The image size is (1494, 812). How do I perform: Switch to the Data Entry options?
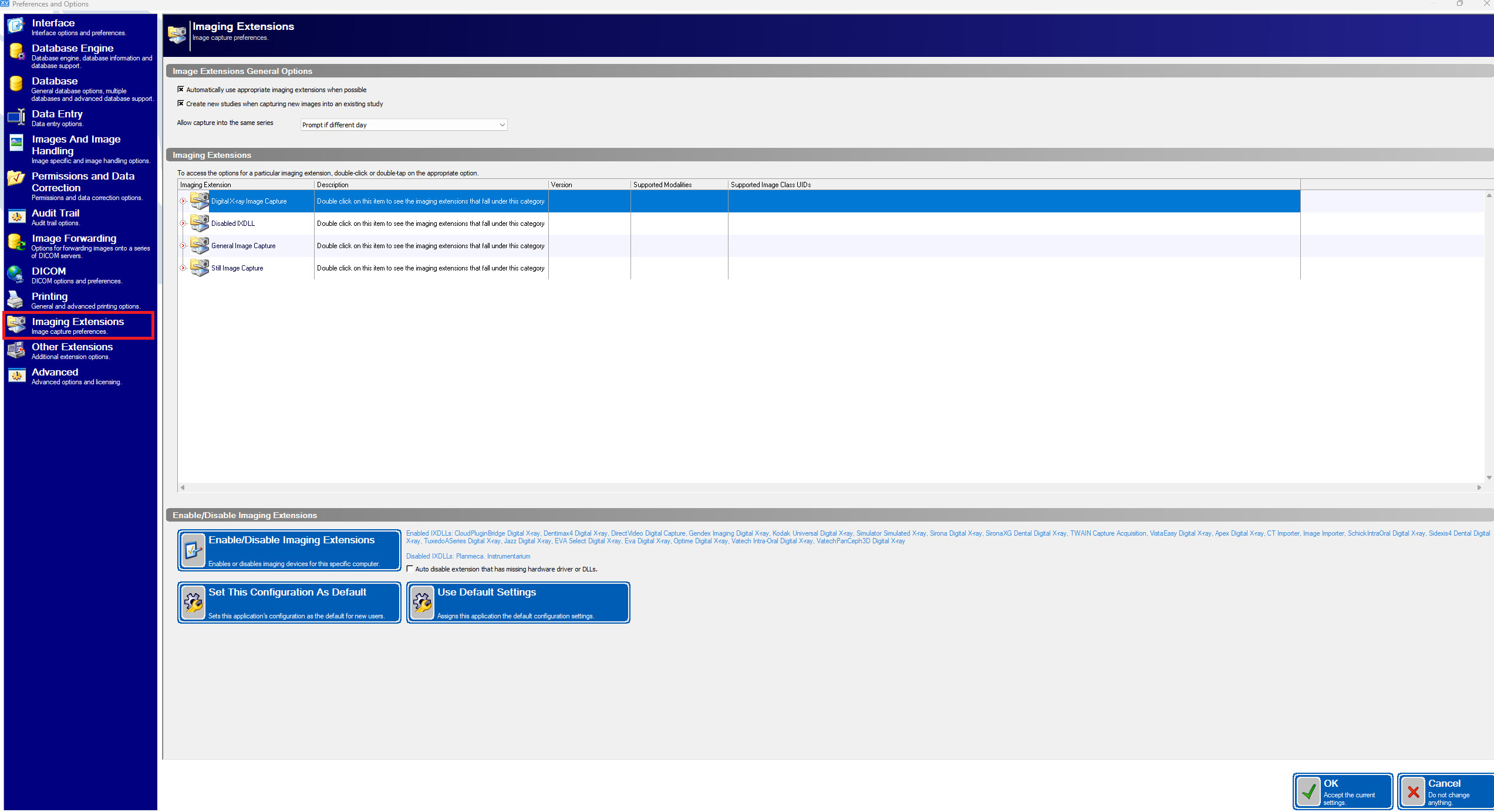pyautogui.click(x=80, y=117)
